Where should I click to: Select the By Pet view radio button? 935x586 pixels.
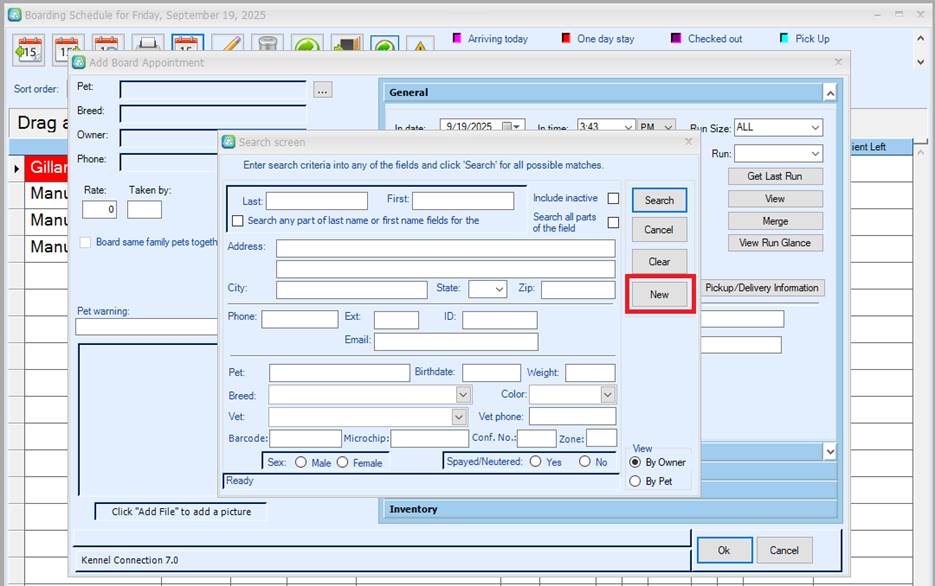click(x=635, y=481)
